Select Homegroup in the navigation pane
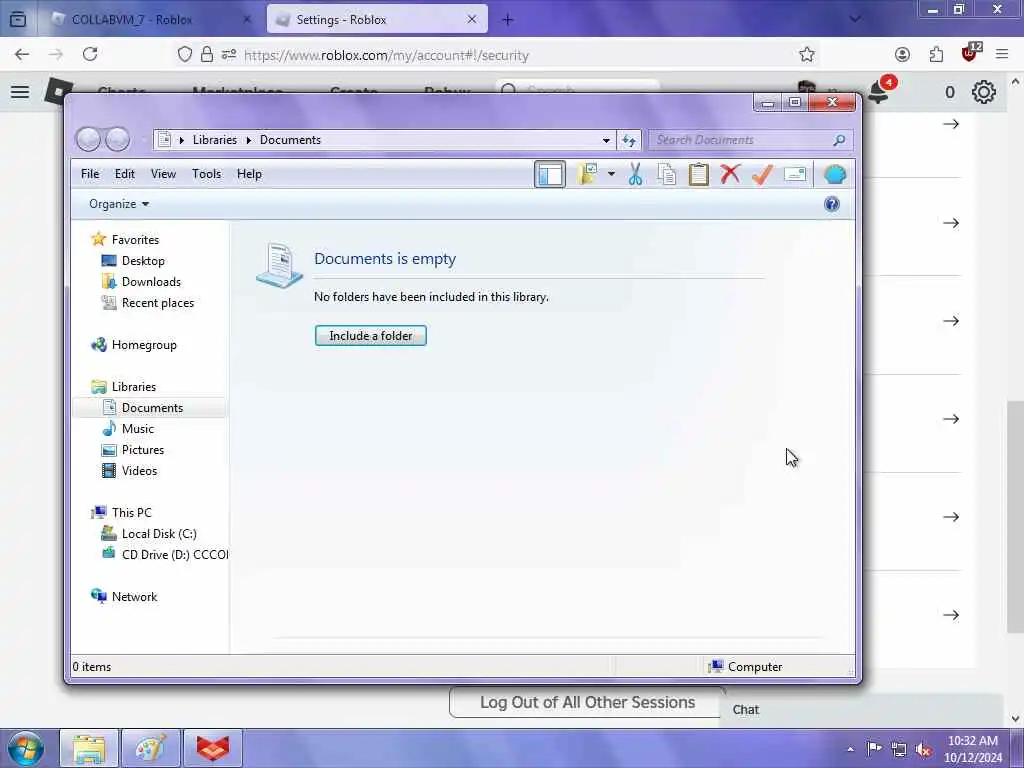 [134, 345]
